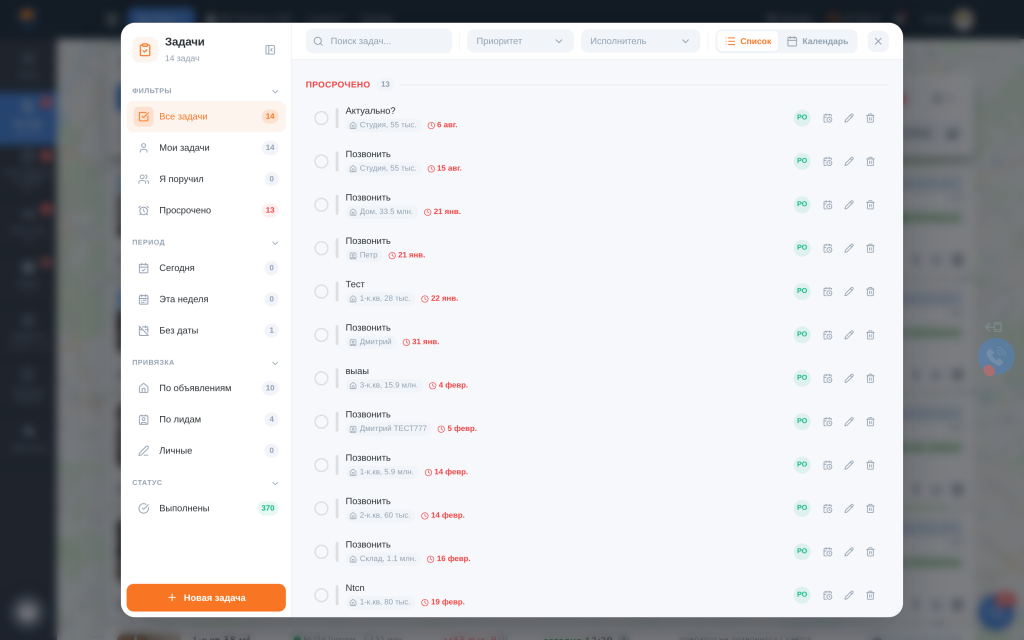Delete the 'Дом, 33.5 млн.' task
The image size is (1024, 640).
coord(871,205)
